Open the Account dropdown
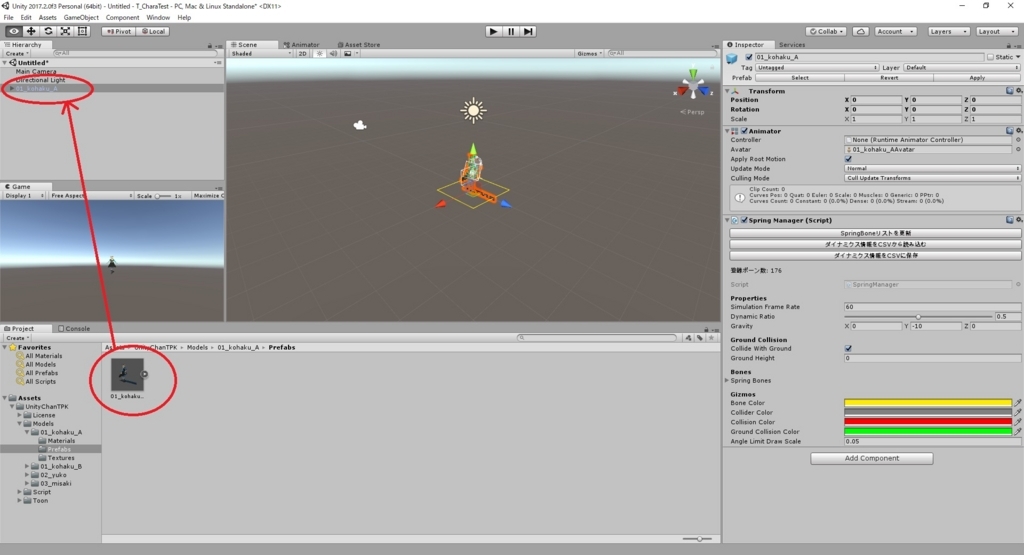The width and height of the screenshot is (1024, 555). pos(895,31)
